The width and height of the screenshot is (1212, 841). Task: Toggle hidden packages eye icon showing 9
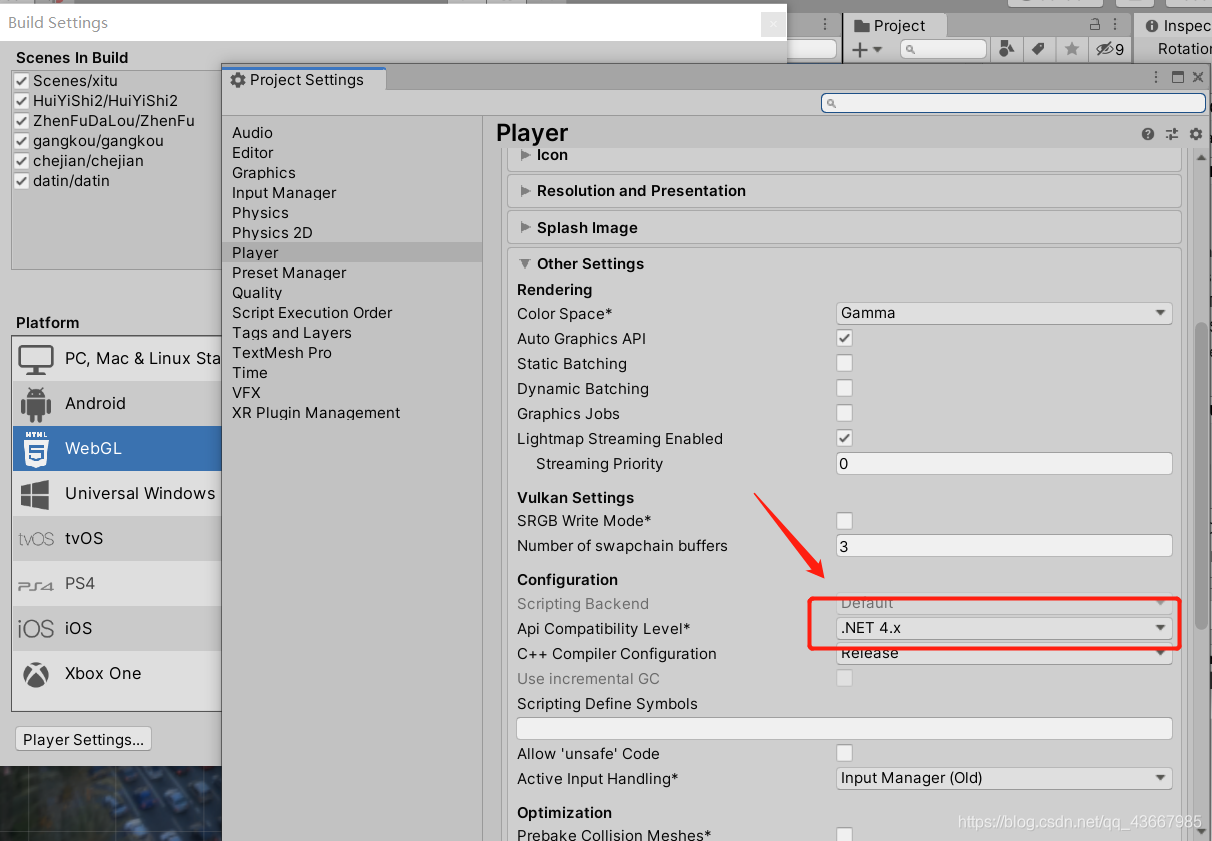coord(1109,49)
